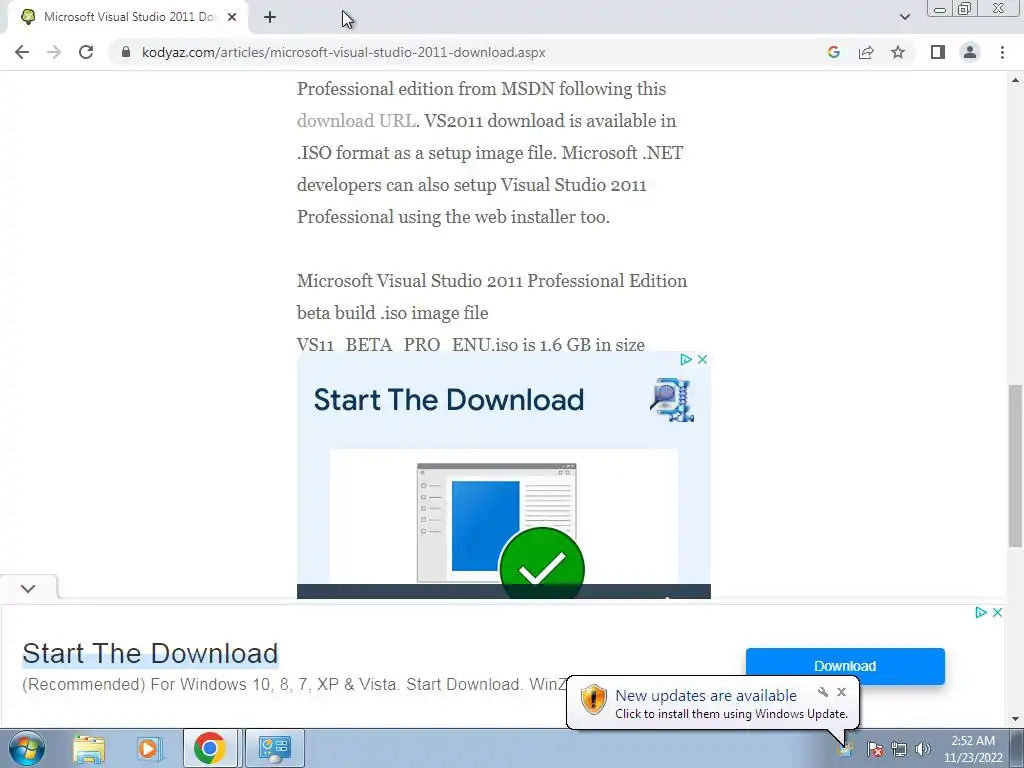Close the bottom banner ad
Image resolution: width=1024 pixels, height=768 pixels.
coord(997,613)
